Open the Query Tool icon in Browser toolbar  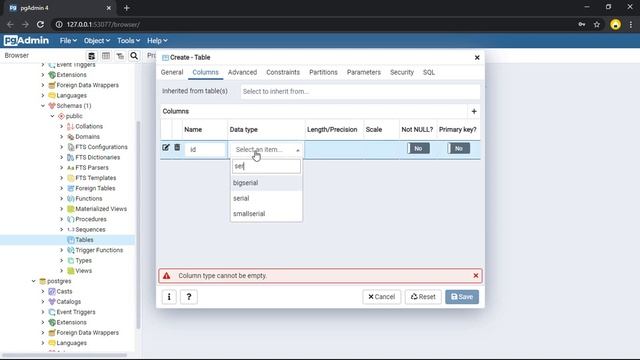91,56
